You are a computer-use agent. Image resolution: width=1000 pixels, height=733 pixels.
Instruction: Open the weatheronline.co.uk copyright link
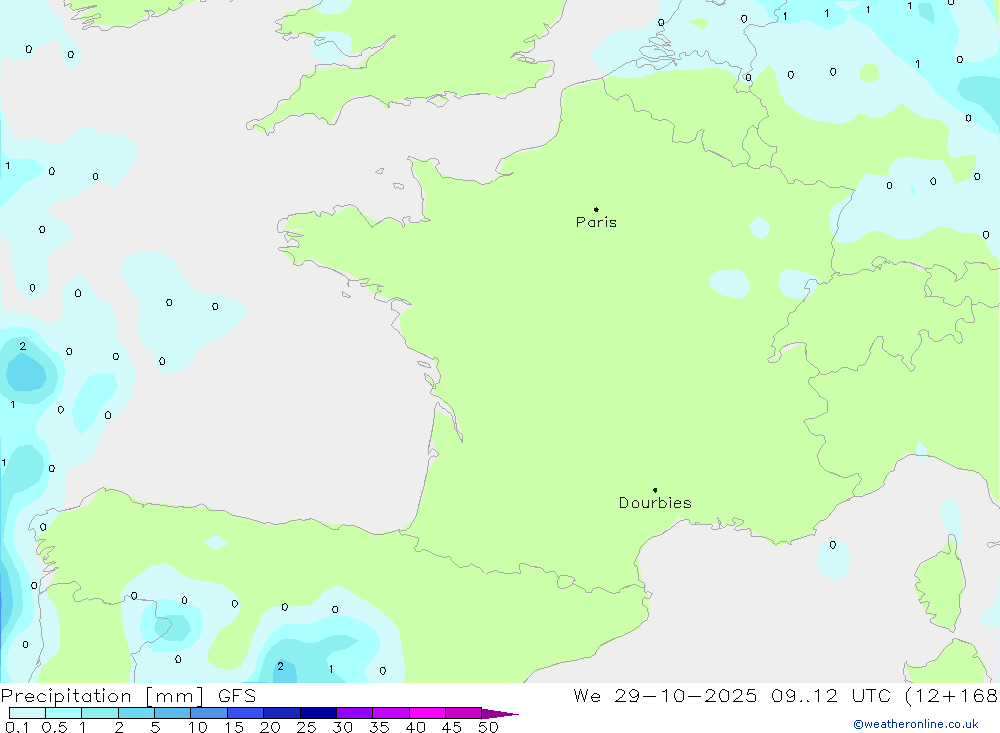click(x=916, y=724)
